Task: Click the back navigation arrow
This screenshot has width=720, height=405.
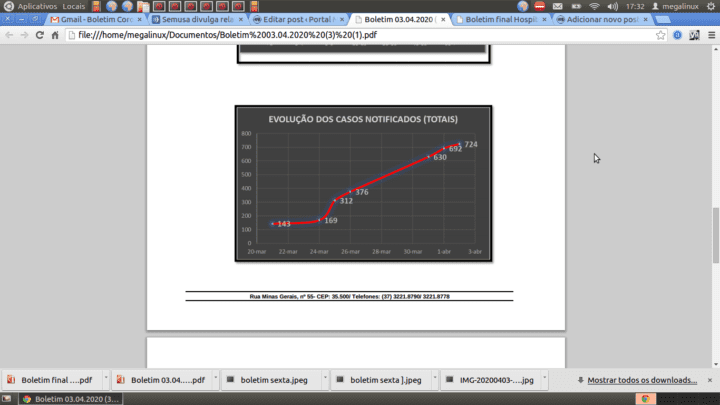Action: pos(9,35)
